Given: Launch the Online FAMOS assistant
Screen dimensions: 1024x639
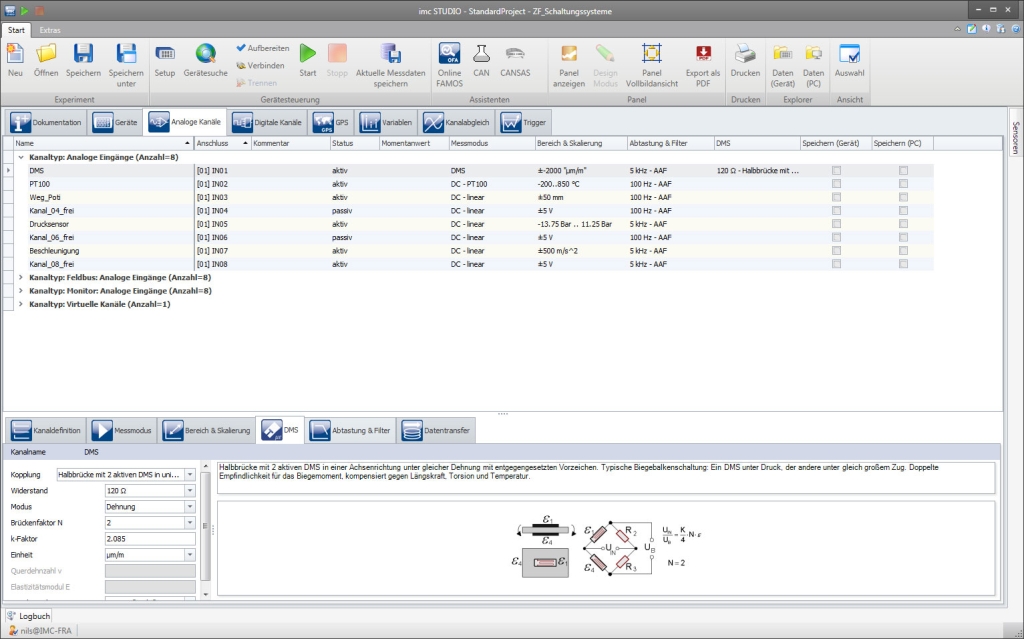Looking at the screenshot, I should coord(449,54).
